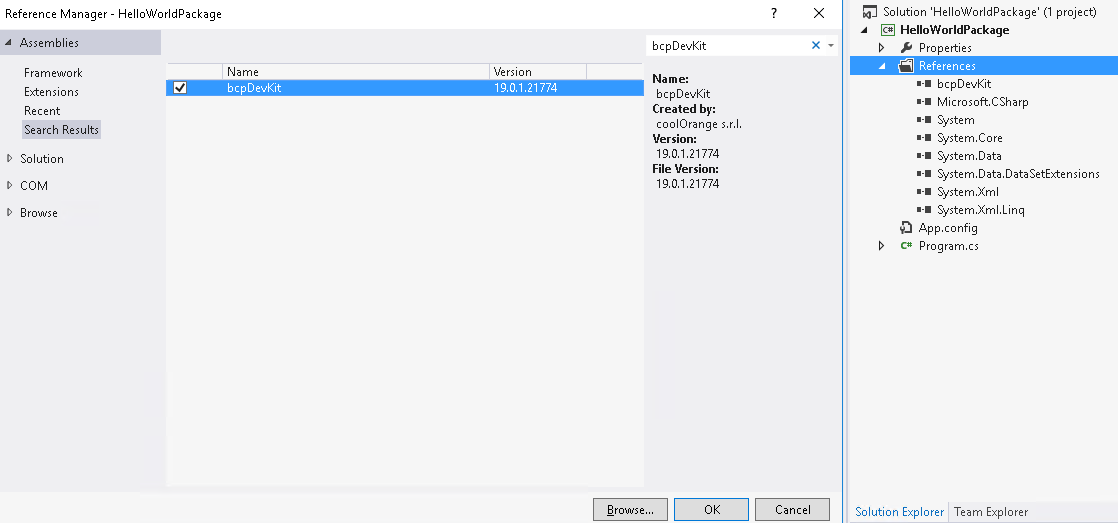Clear search using the X icon
Screen dimensions: 1118x523
pos(816,45)
